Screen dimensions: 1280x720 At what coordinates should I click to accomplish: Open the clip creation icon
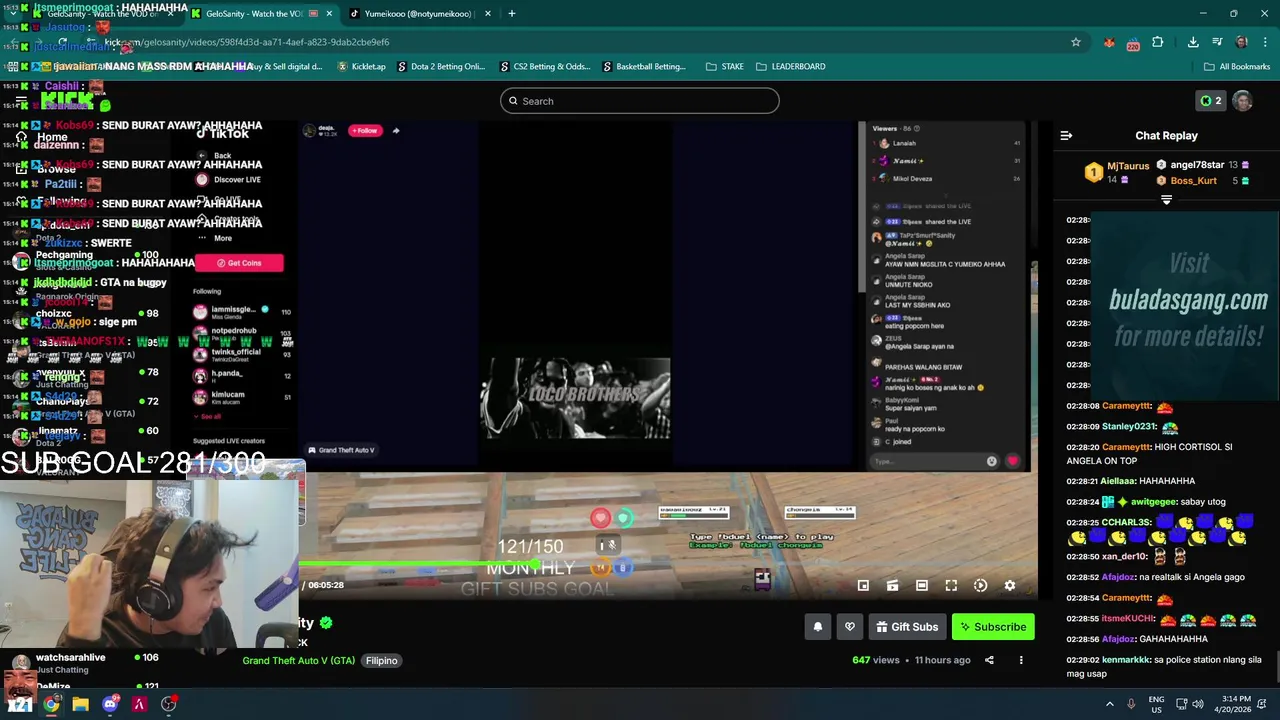892,586
